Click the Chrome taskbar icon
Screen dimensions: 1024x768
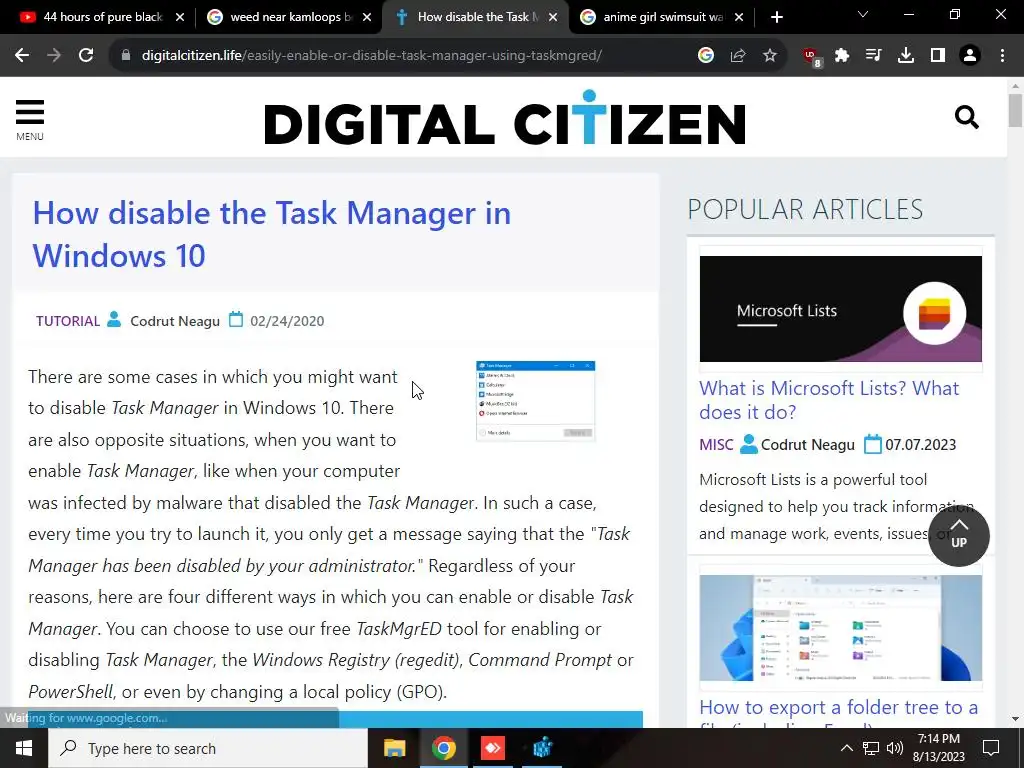[x=443, y=748]
